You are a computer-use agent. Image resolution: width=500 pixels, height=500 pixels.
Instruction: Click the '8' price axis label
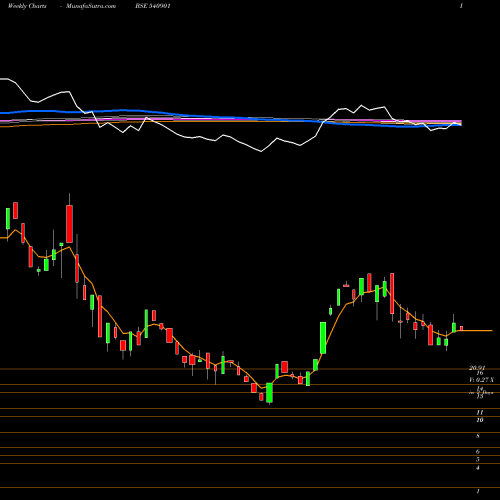pos(478,436)
